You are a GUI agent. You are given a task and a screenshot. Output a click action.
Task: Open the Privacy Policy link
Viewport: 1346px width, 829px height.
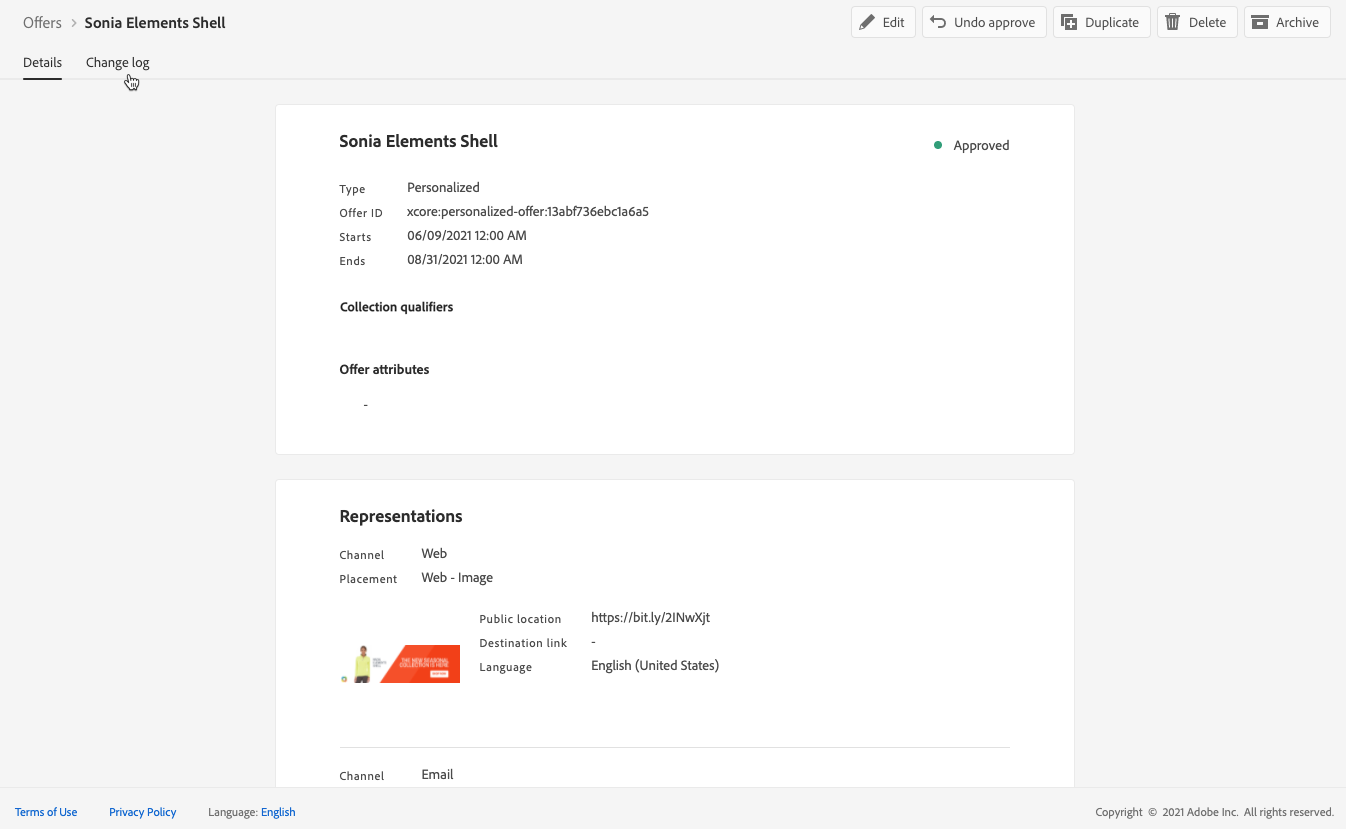142,812
